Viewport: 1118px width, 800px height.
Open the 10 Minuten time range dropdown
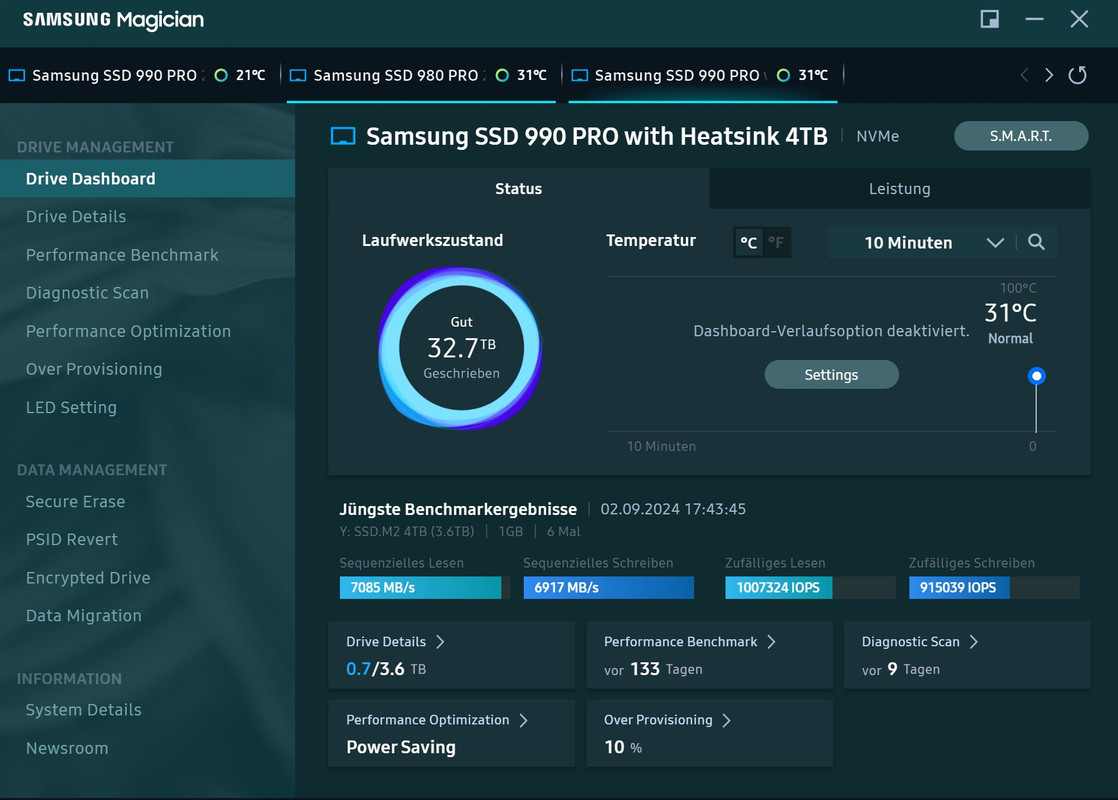[923, 242]
